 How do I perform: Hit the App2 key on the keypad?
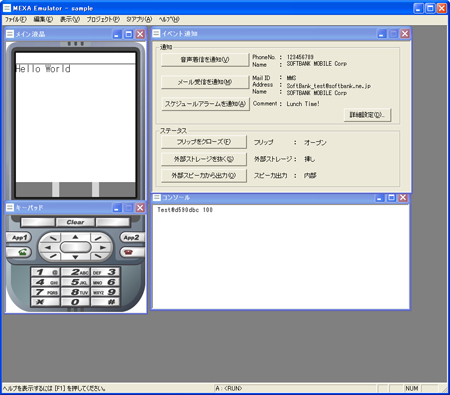pos(131,237)
